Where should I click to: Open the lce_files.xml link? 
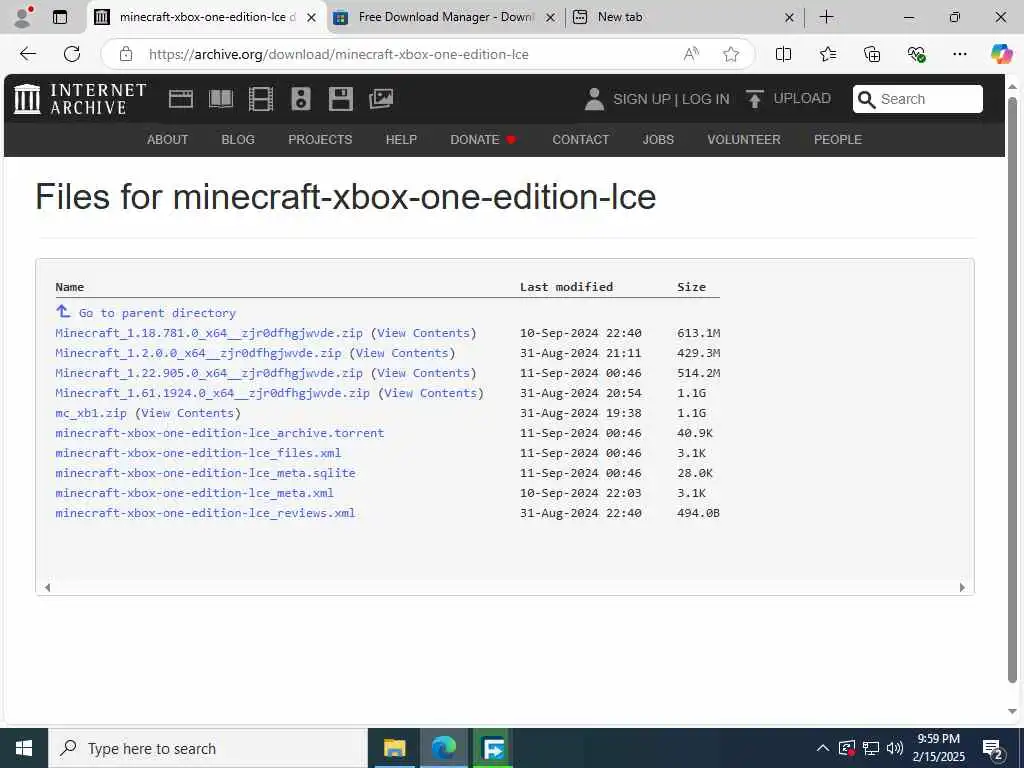point(198,453)
